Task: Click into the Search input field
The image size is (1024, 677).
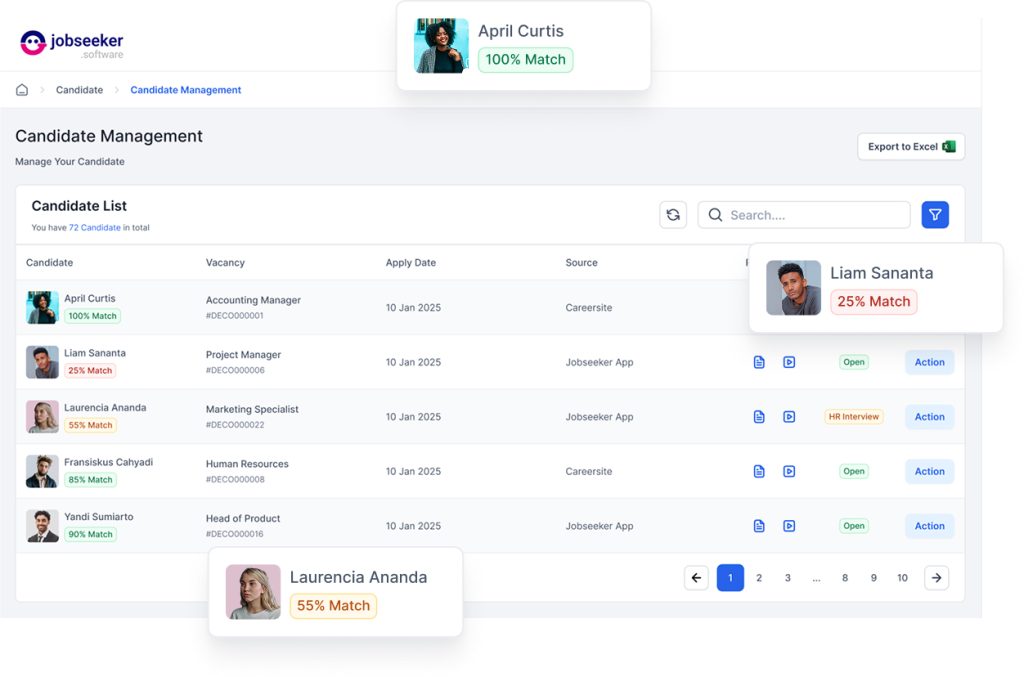Action: coord(804,215)
